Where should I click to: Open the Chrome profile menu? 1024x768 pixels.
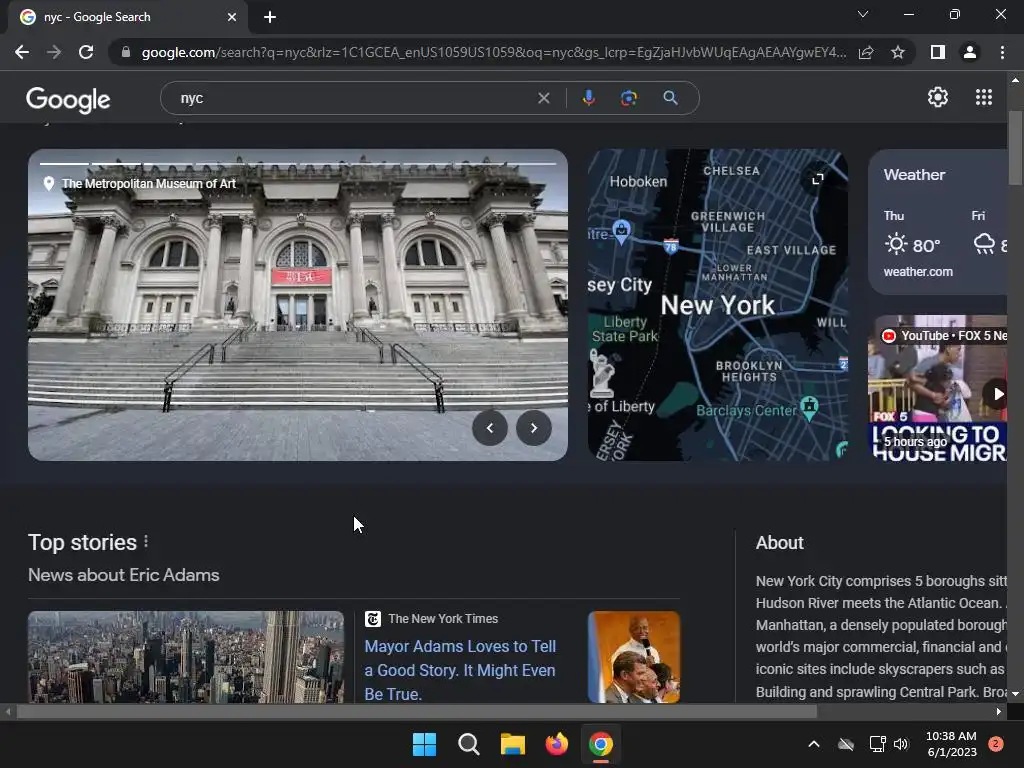pyautogui.click(x=970, y=52)
